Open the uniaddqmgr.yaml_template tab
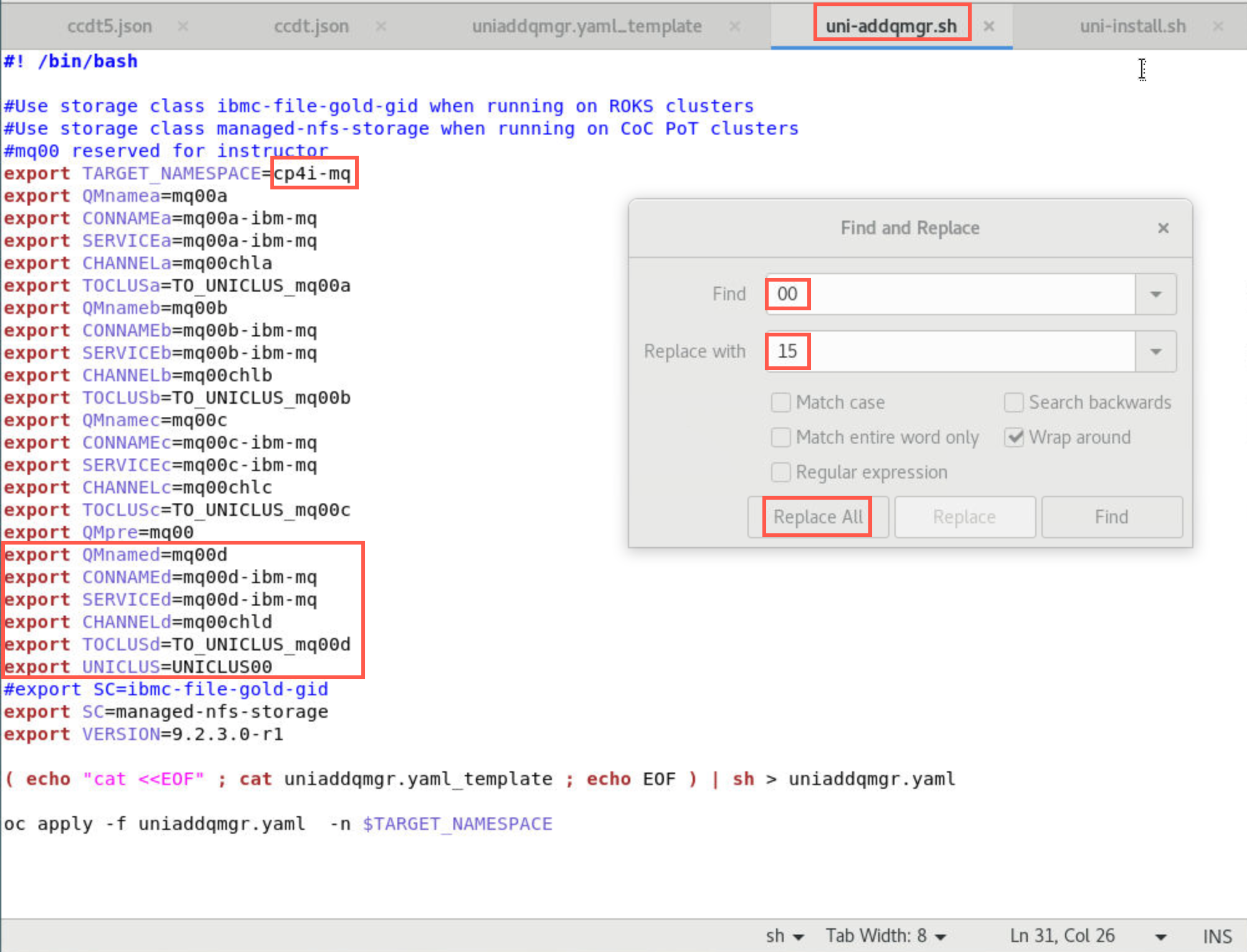The height and width of the screenshot is (952, 1247). [x=587, y=26]
